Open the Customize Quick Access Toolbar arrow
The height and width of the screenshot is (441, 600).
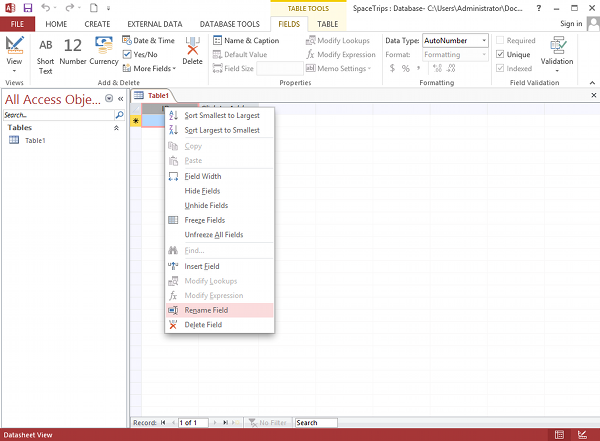(x=109, y=8)
